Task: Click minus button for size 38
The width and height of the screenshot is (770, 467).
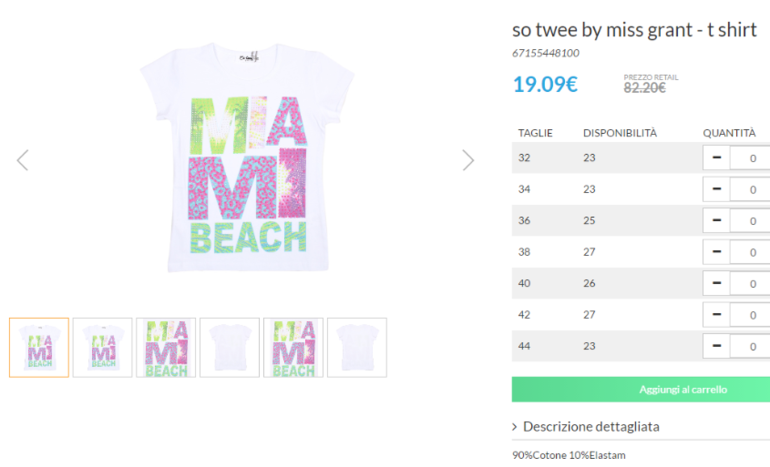Action: pos(717,252)
